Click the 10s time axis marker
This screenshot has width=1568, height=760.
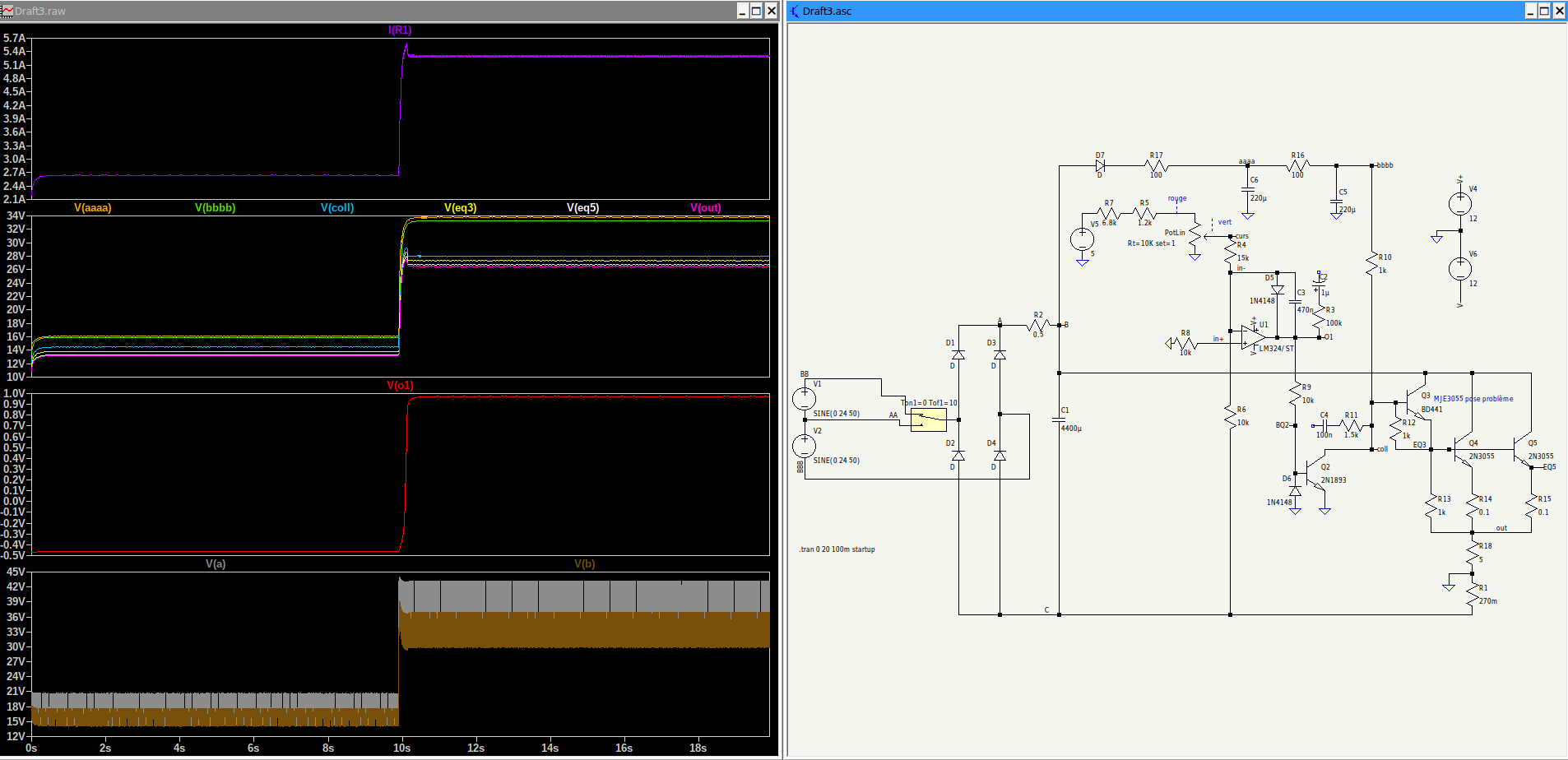401,748
